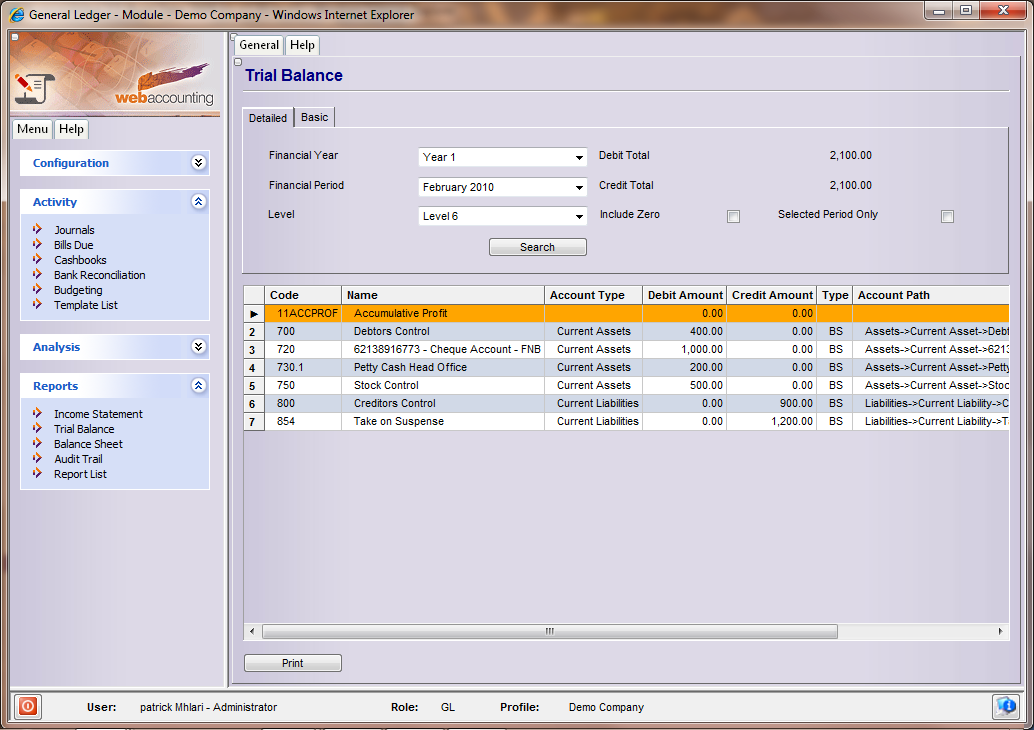Open the Financial Year dropdown
The height and width of the screenshot is (730, 1034).
pyautogui.click(x=502, y=157)
